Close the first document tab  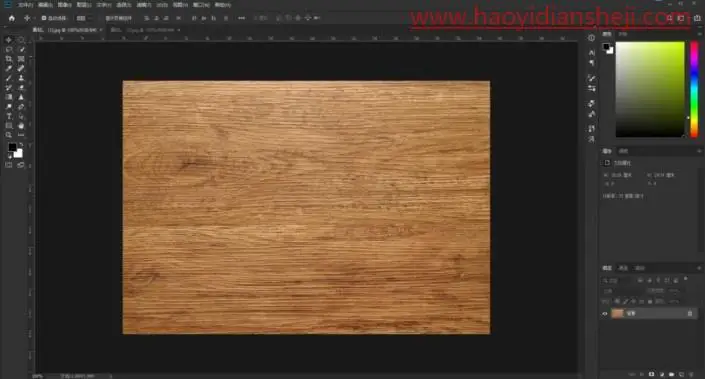click(101, 30)
